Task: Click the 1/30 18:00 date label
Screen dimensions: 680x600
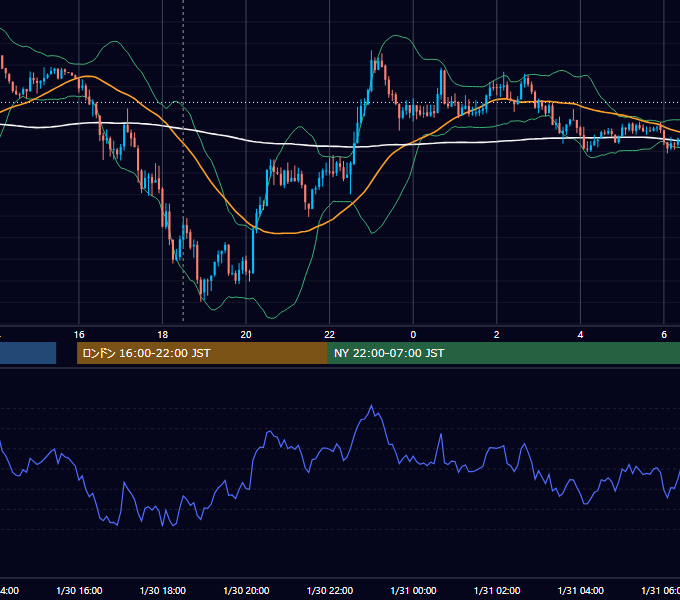Action: [163, 590]
